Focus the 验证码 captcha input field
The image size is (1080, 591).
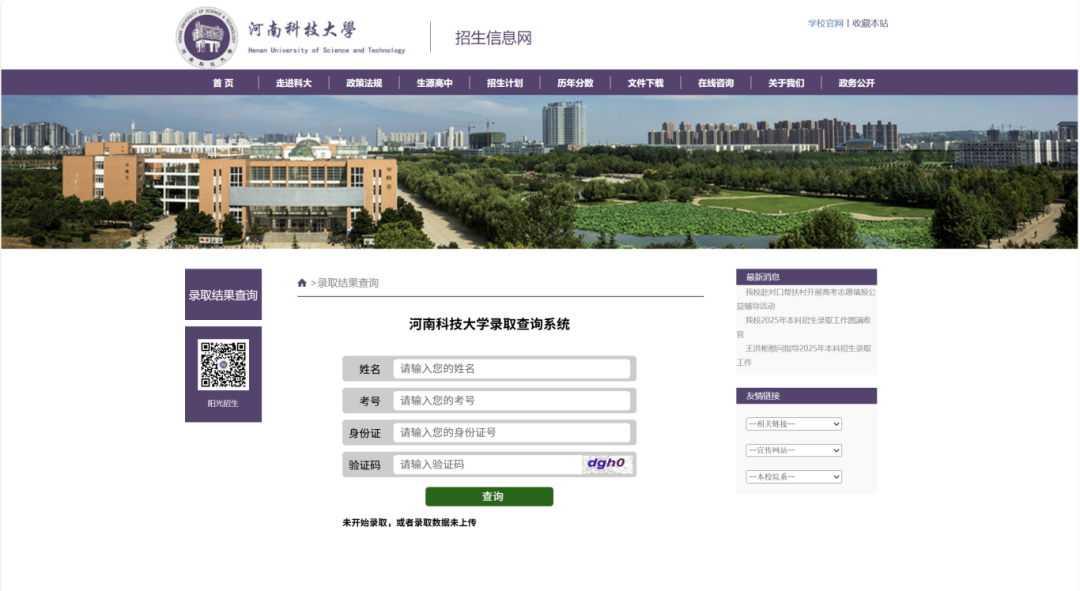click(x=488, y=464)
